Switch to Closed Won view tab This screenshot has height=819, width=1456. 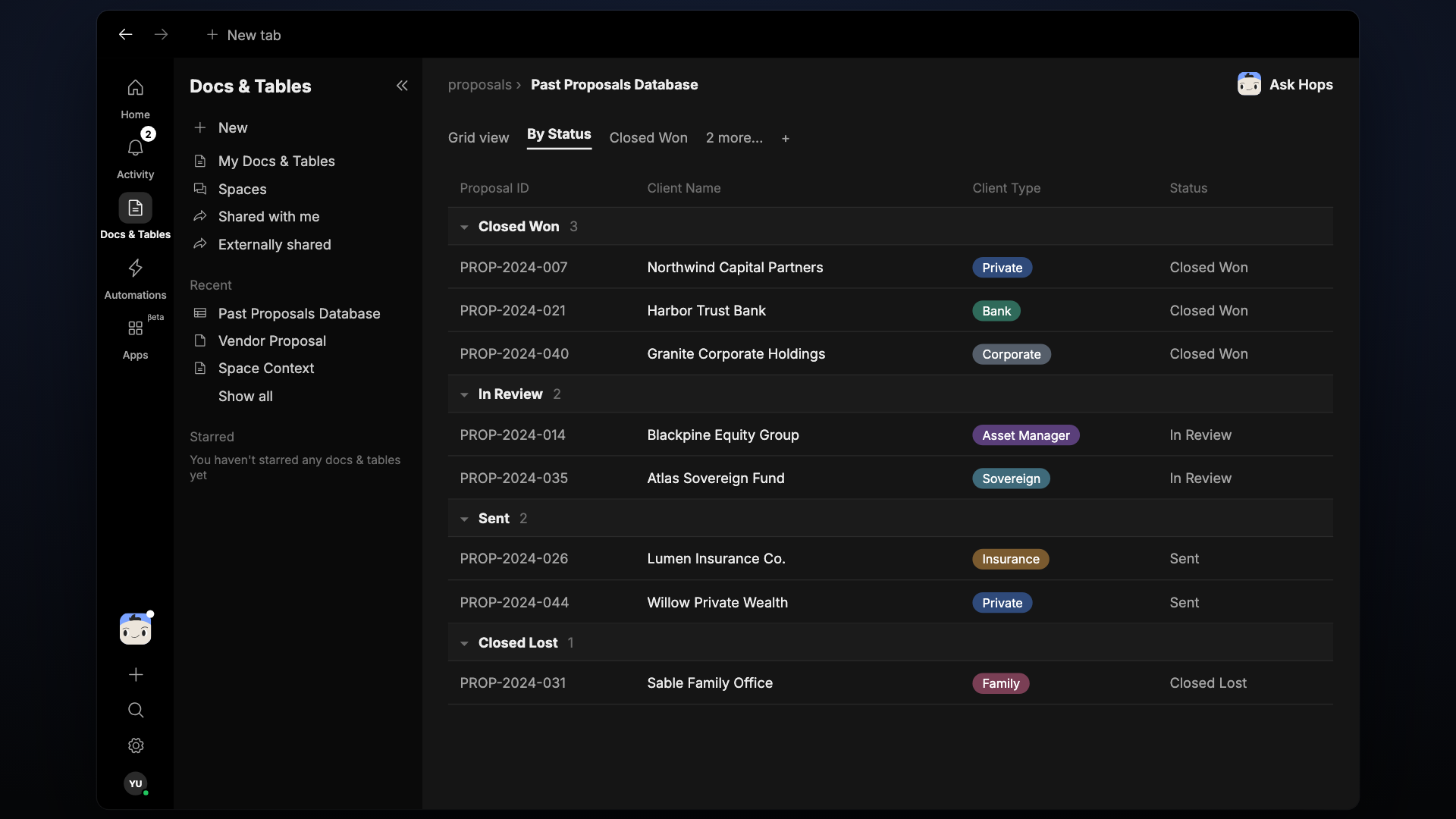(x=648, y=137)
